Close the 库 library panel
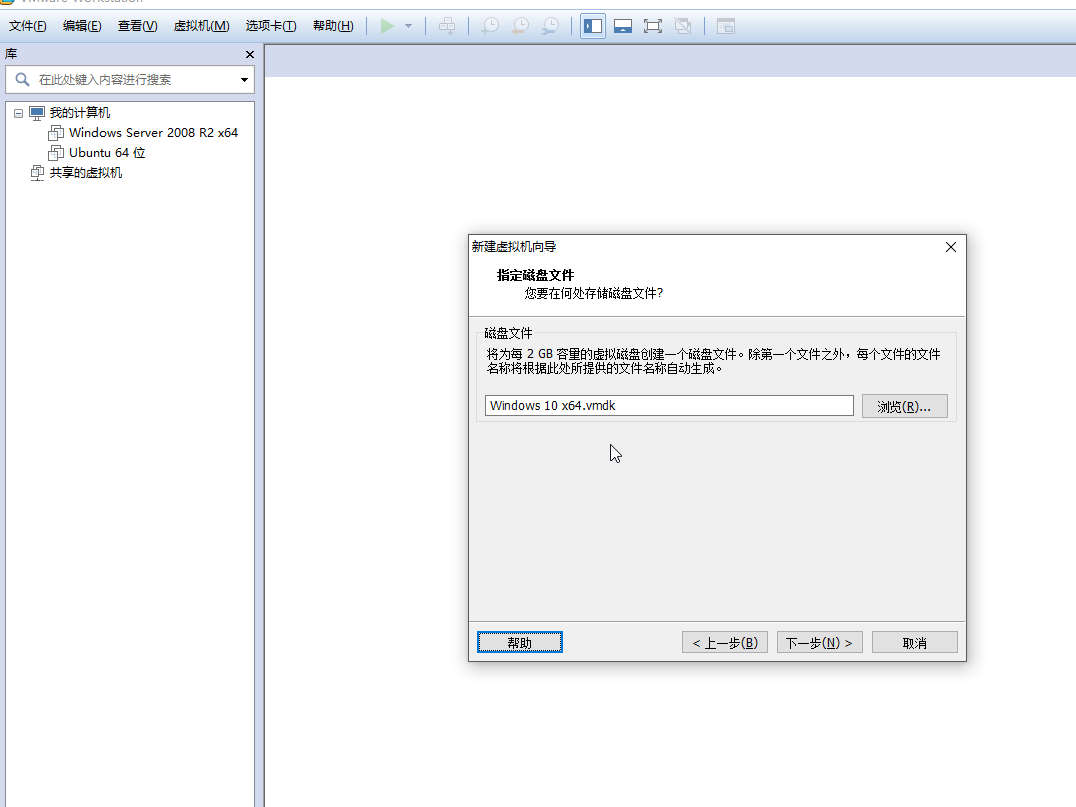This screenshot has height=807, width=1076. [250, 54]
